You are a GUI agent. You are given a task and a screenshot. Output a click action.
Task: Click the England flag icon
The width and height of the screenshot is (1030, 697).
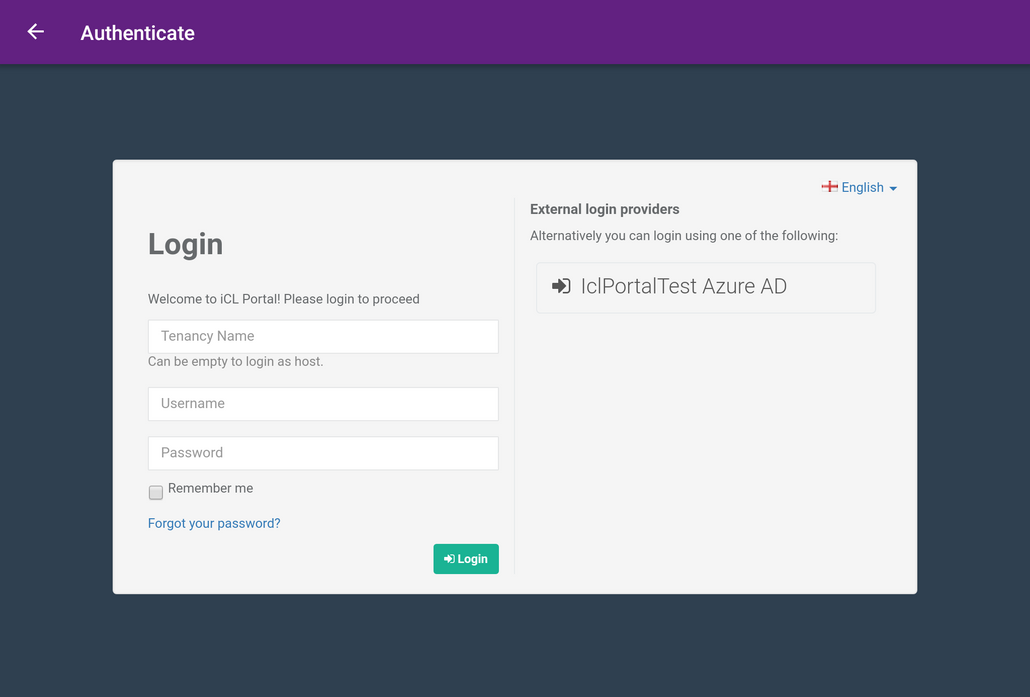(829, 187)
